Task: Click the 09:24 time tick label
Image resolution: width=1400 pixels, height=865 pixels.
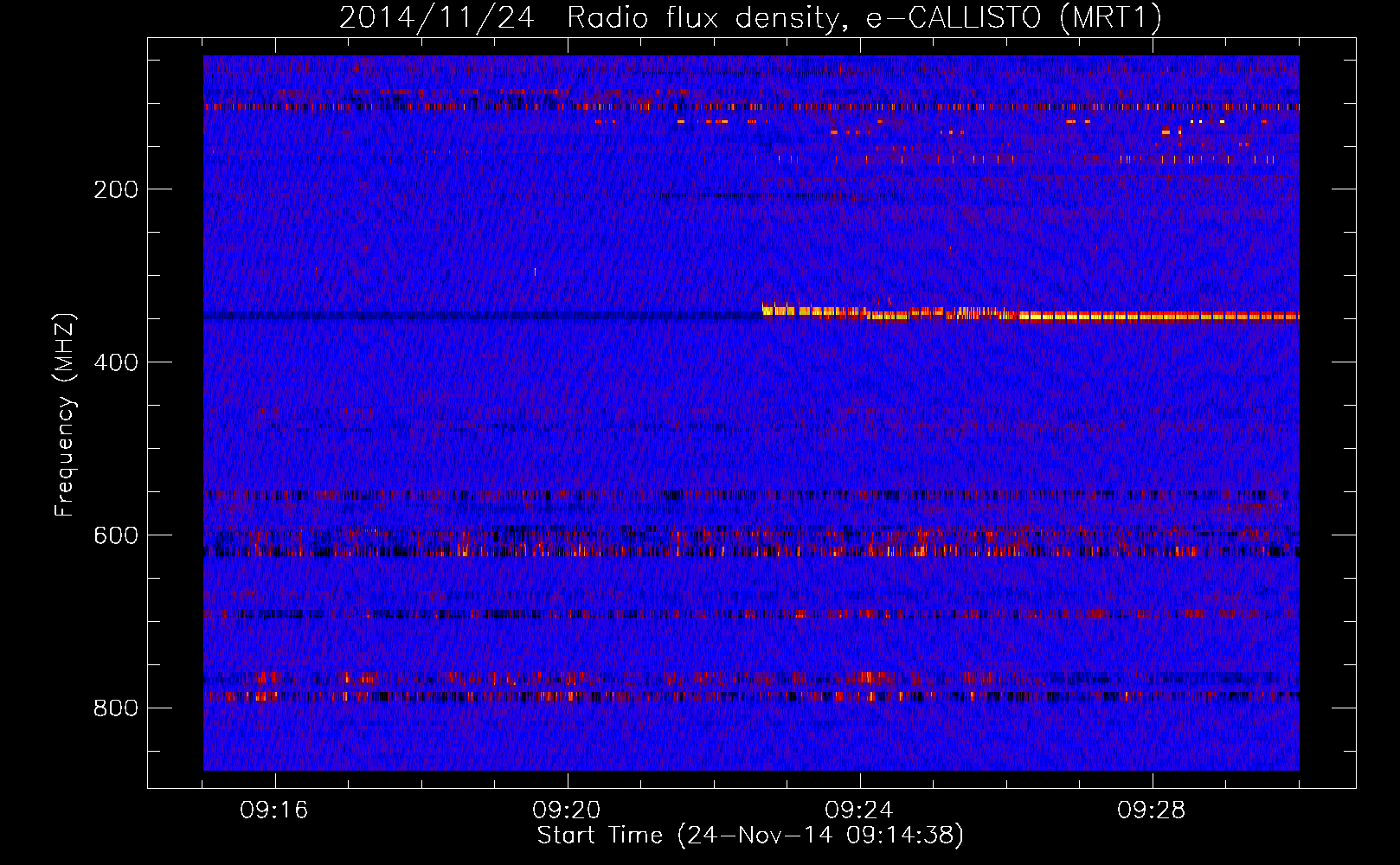Action: point(859,811)
